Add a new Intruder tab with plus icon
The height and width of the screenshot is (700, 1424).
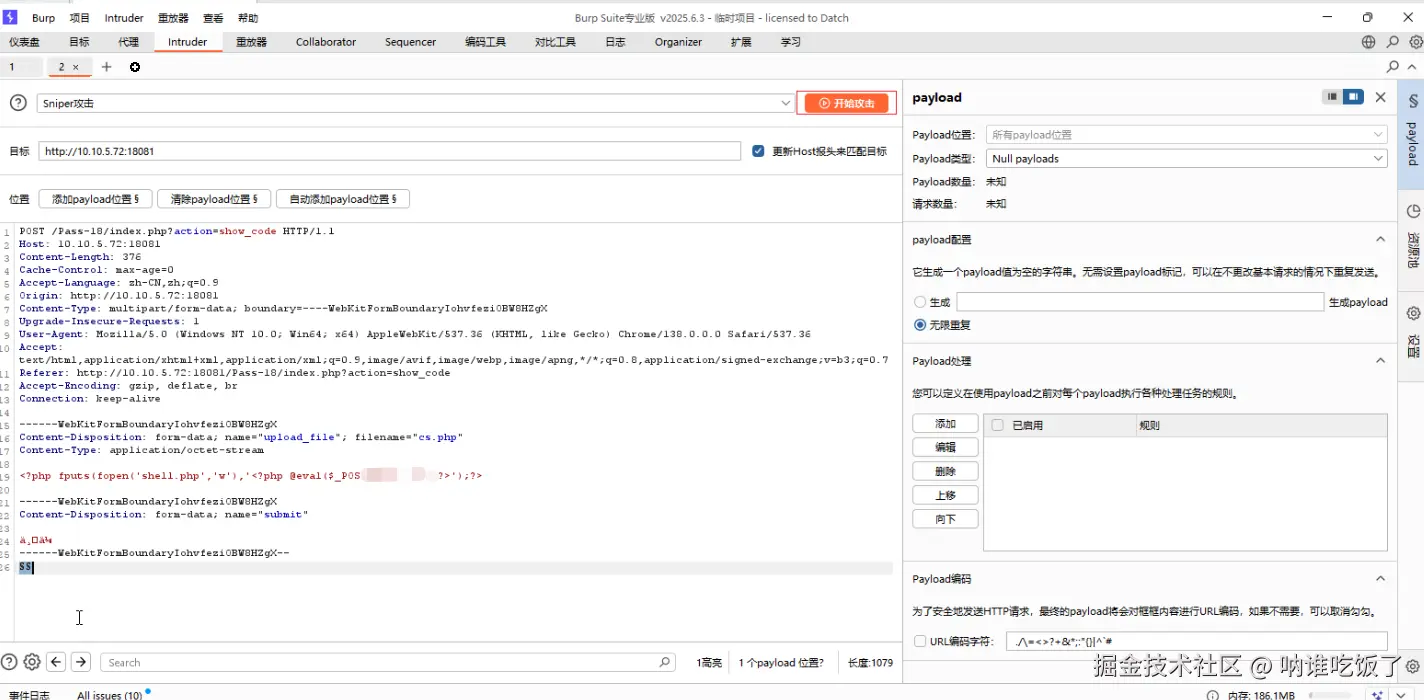tap(107, 67)
